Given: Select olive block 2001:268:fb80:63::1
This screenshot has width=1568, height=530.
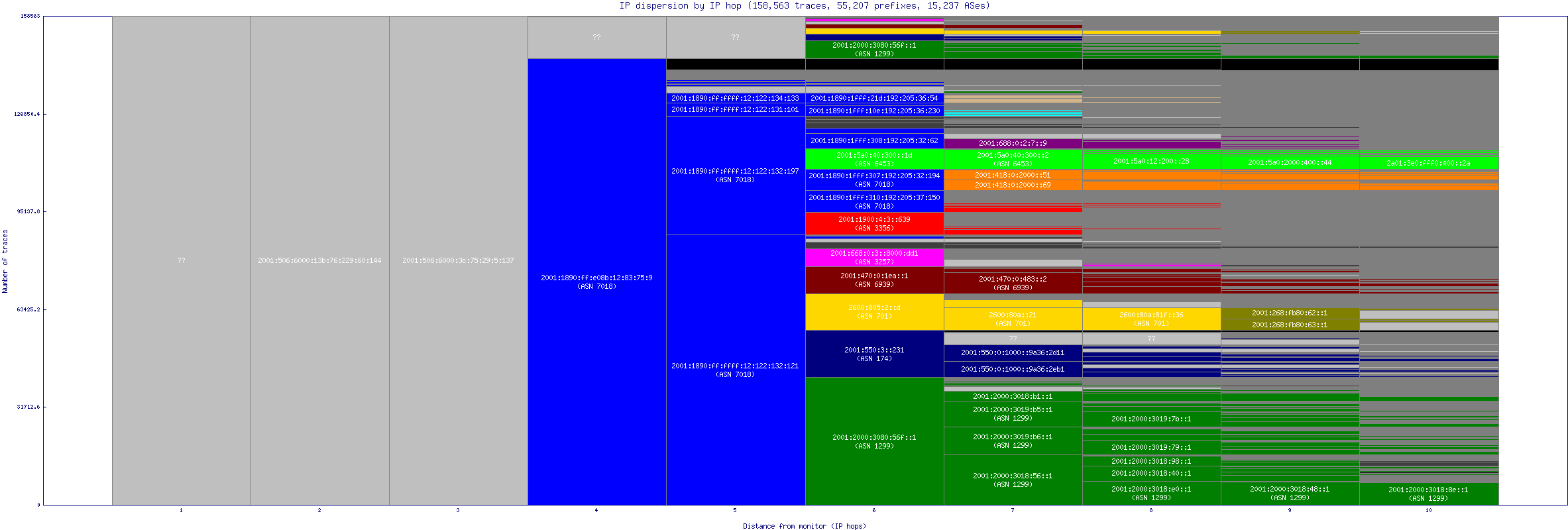Looking at the screenshot, I should click(x=1290, y=325).
